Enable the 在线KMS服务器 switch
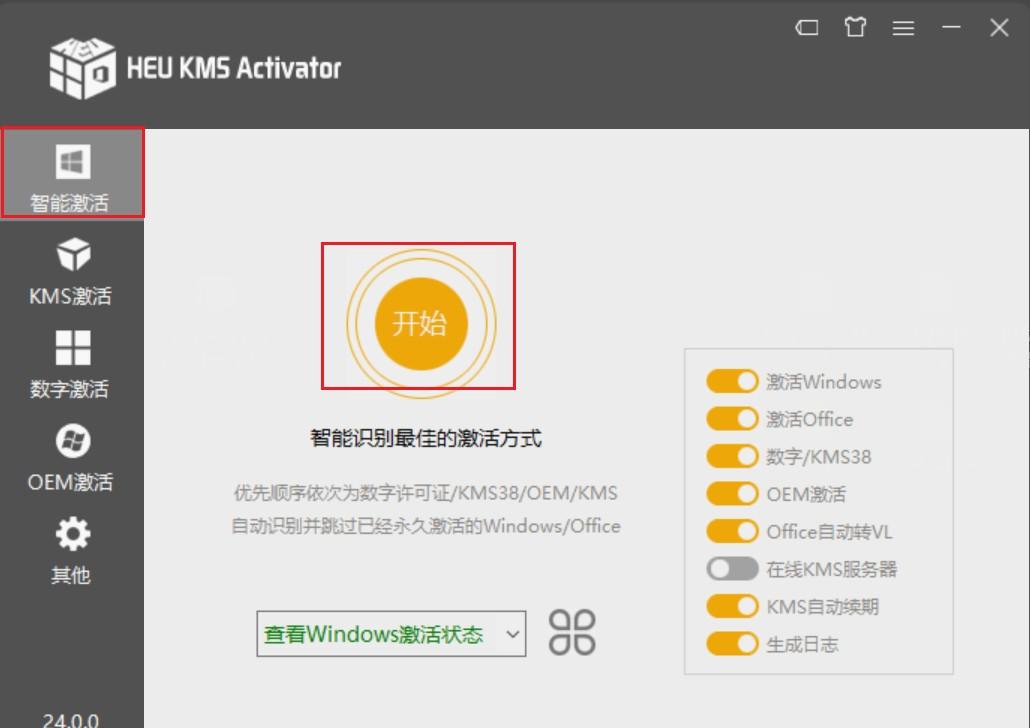Image resolution: width=1030 pixels, height=728 pixels. click(x=732, y=569)
